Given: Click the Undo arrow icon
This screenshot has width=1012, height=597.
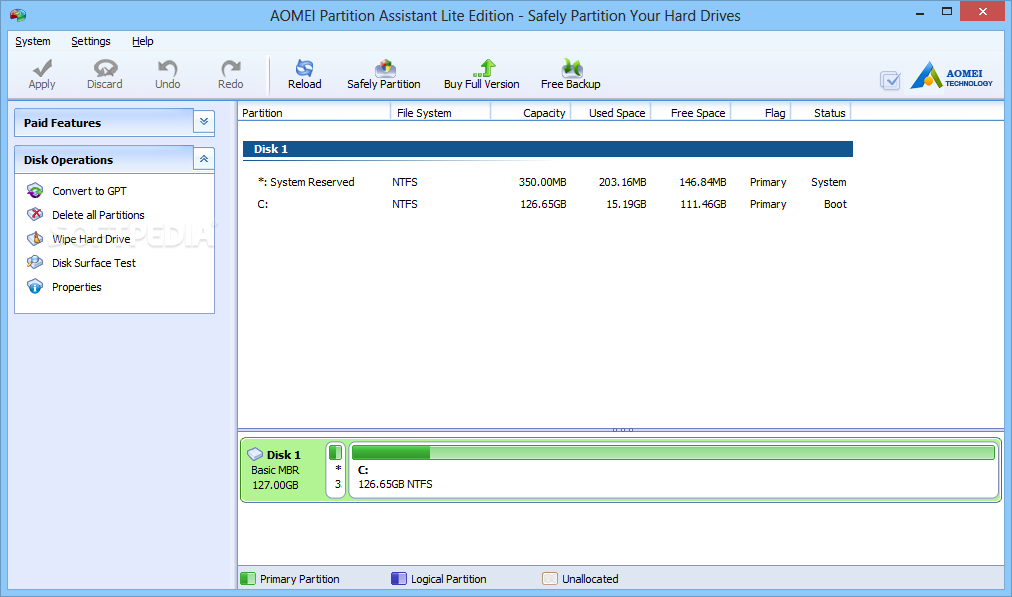Looking at the screenshot, I should (x=167, y=68).
